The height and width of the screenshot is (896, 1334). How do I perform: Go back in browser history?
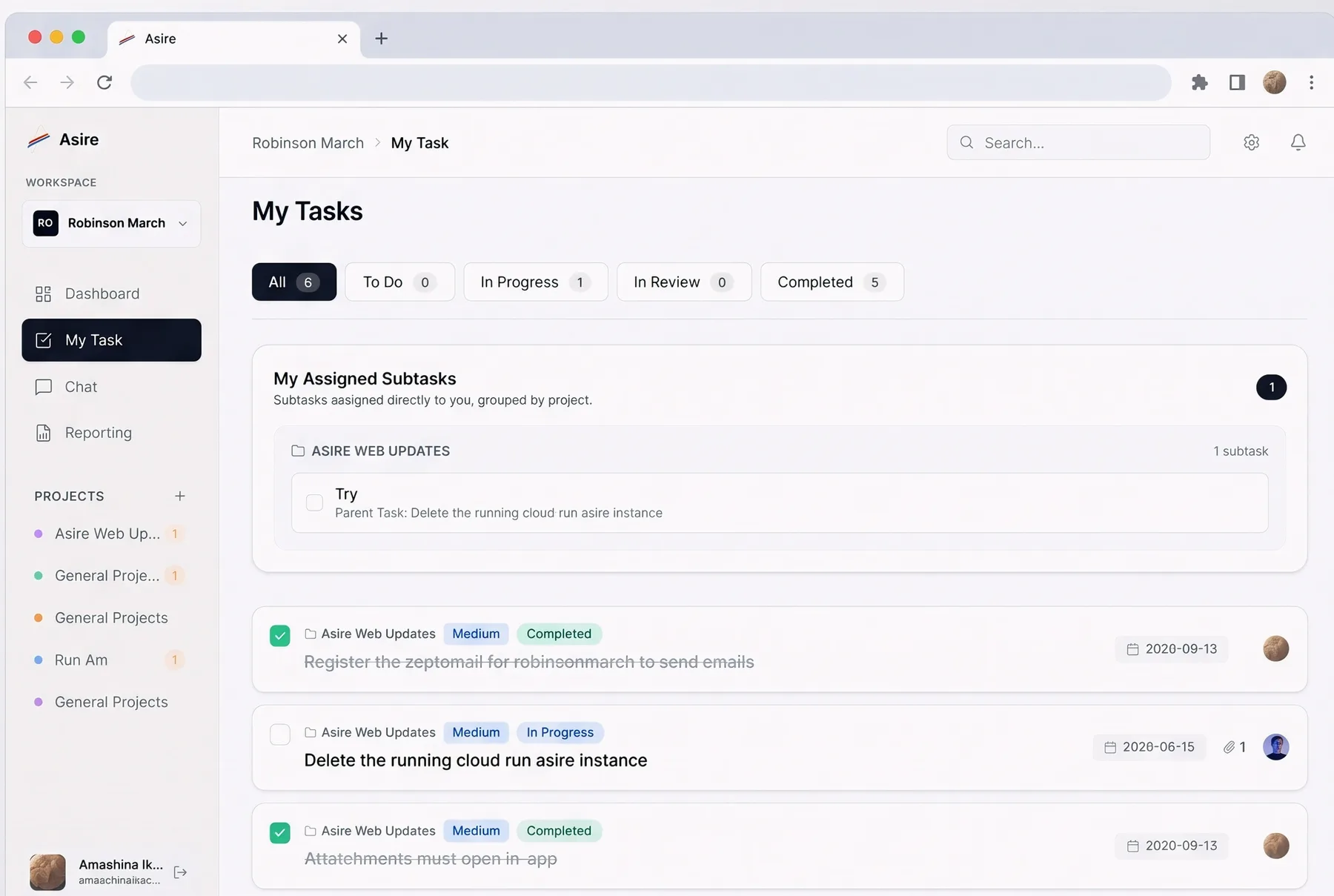[30, 82]
